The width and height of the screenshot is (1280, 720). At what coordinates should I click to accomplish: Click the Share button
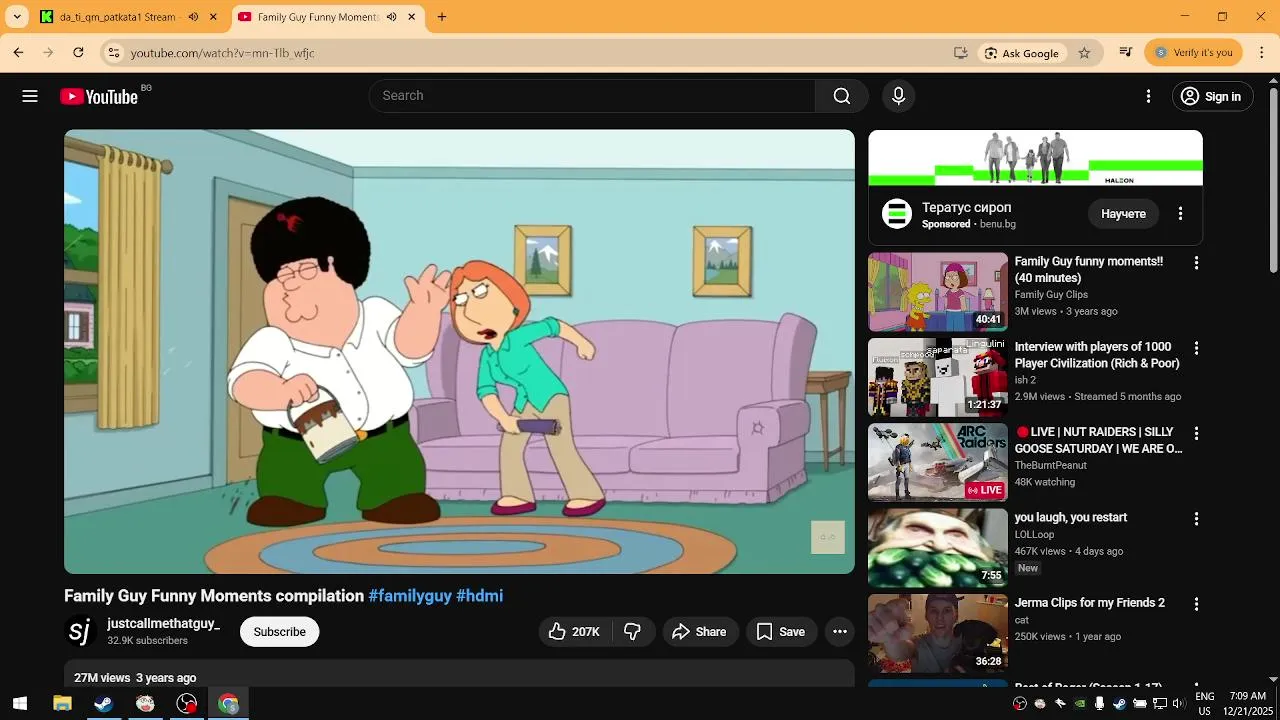pos(699,632)
